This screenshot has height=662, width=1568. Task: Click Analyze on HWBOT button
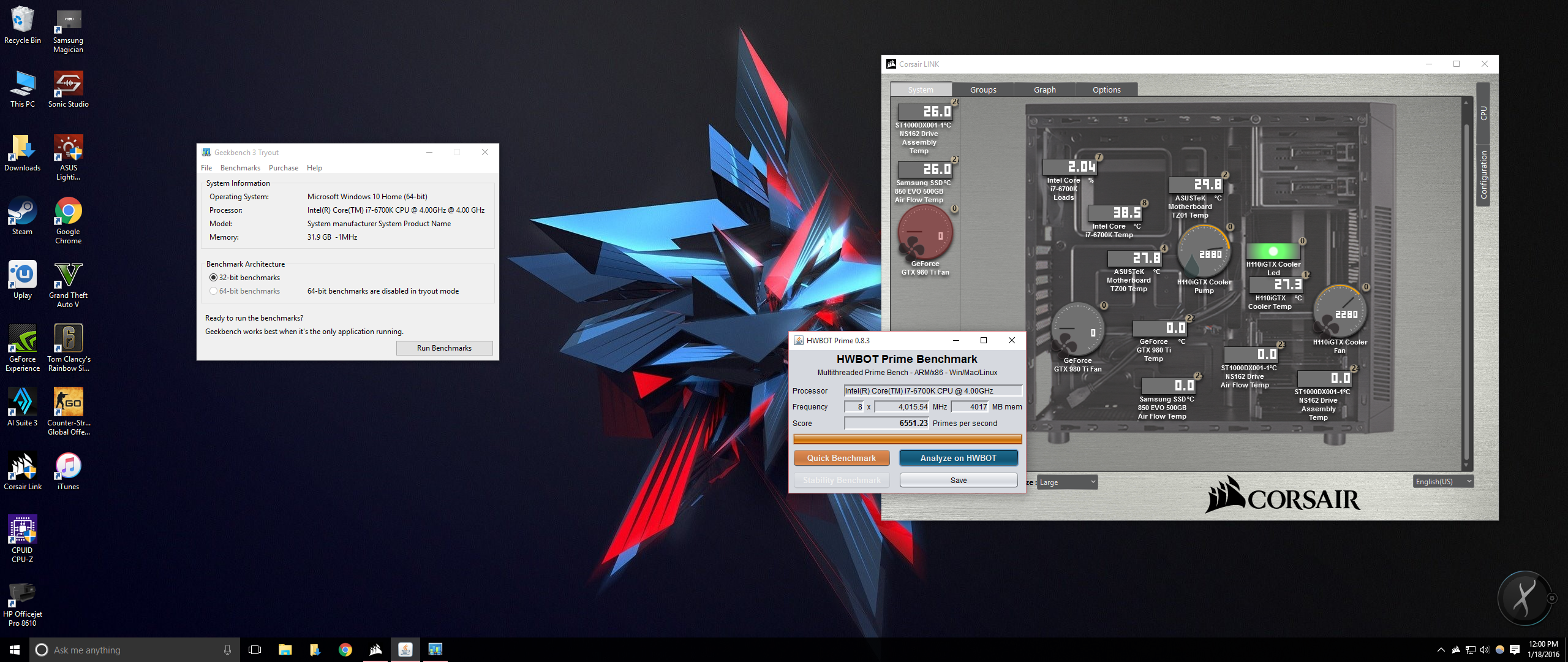[x=958, y=458]
